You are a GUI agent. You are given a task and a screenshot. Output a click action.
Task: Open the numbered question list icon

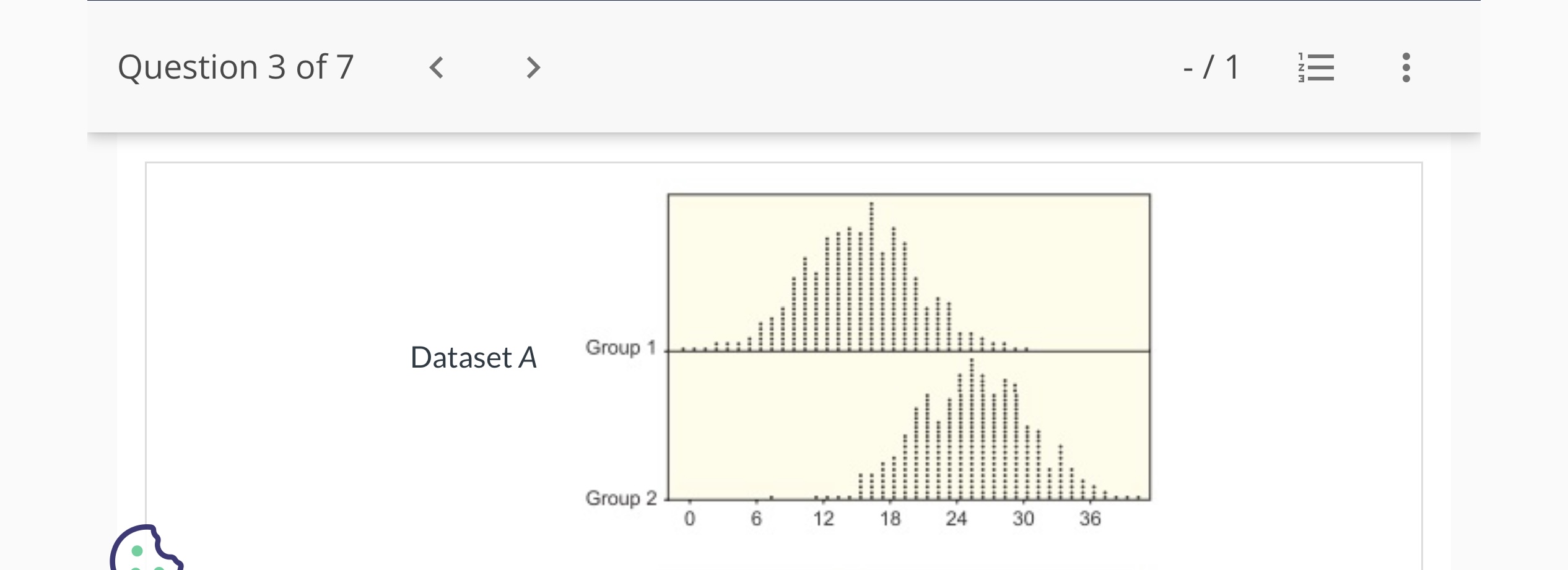pyautogui.click(x=1317, y=68)
